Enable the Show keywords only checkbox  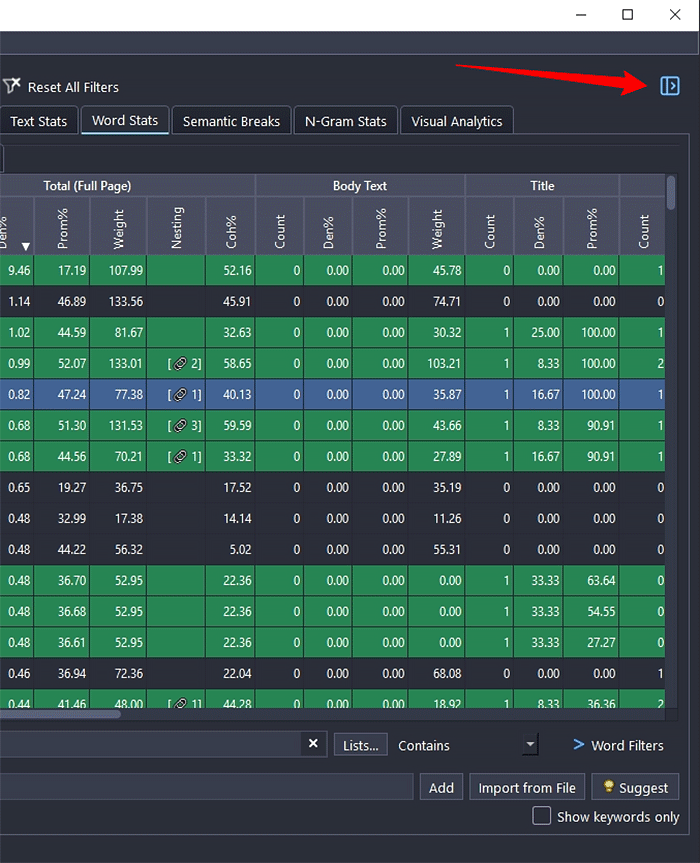pos(542,816)
